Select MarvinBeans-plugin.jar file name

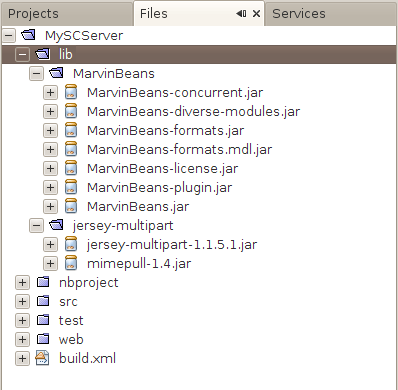click(x=159, y=188)
